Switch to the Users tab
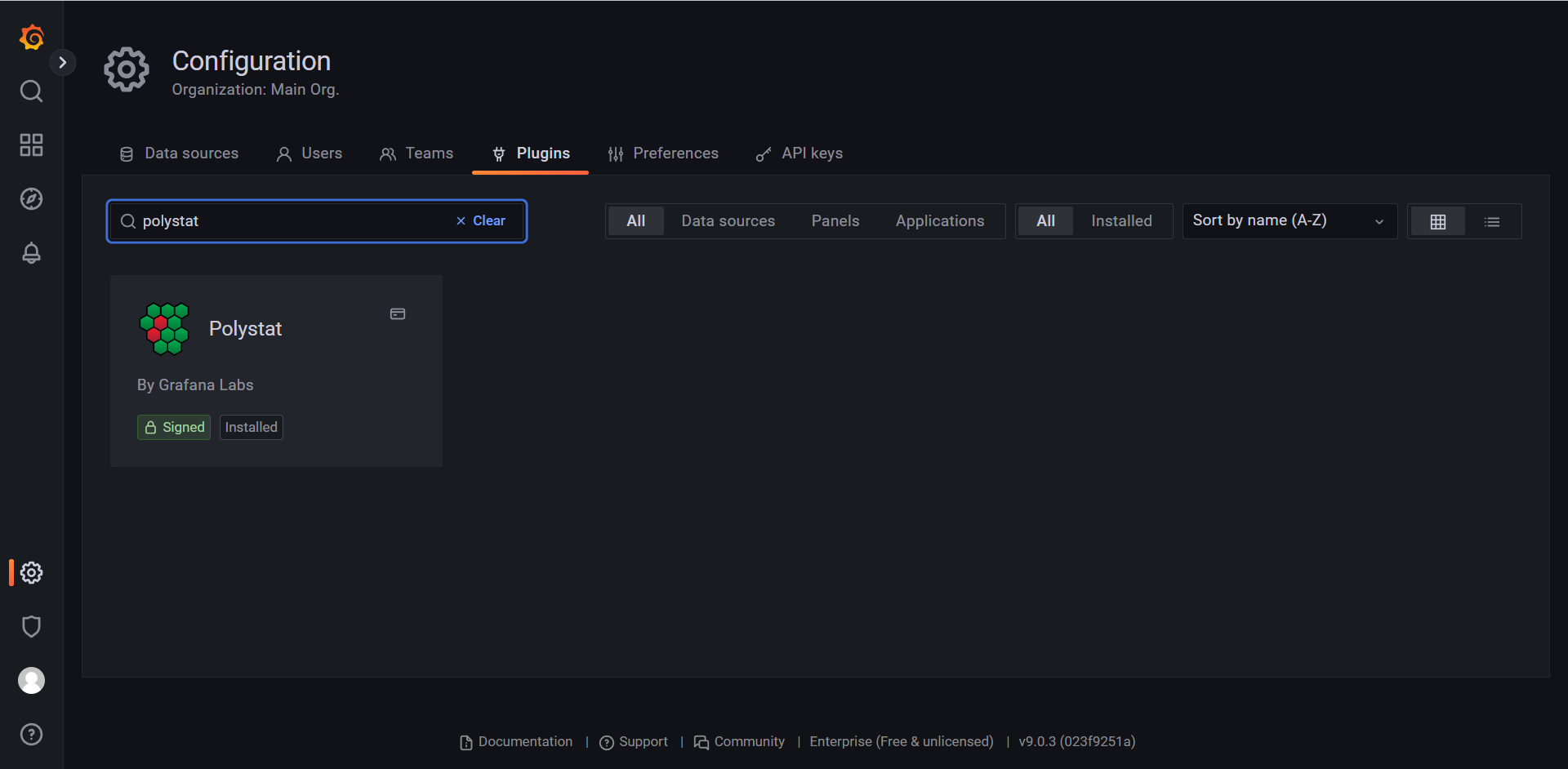The width and height of the screenshot is (1568, 769). (x=310, y=153)
